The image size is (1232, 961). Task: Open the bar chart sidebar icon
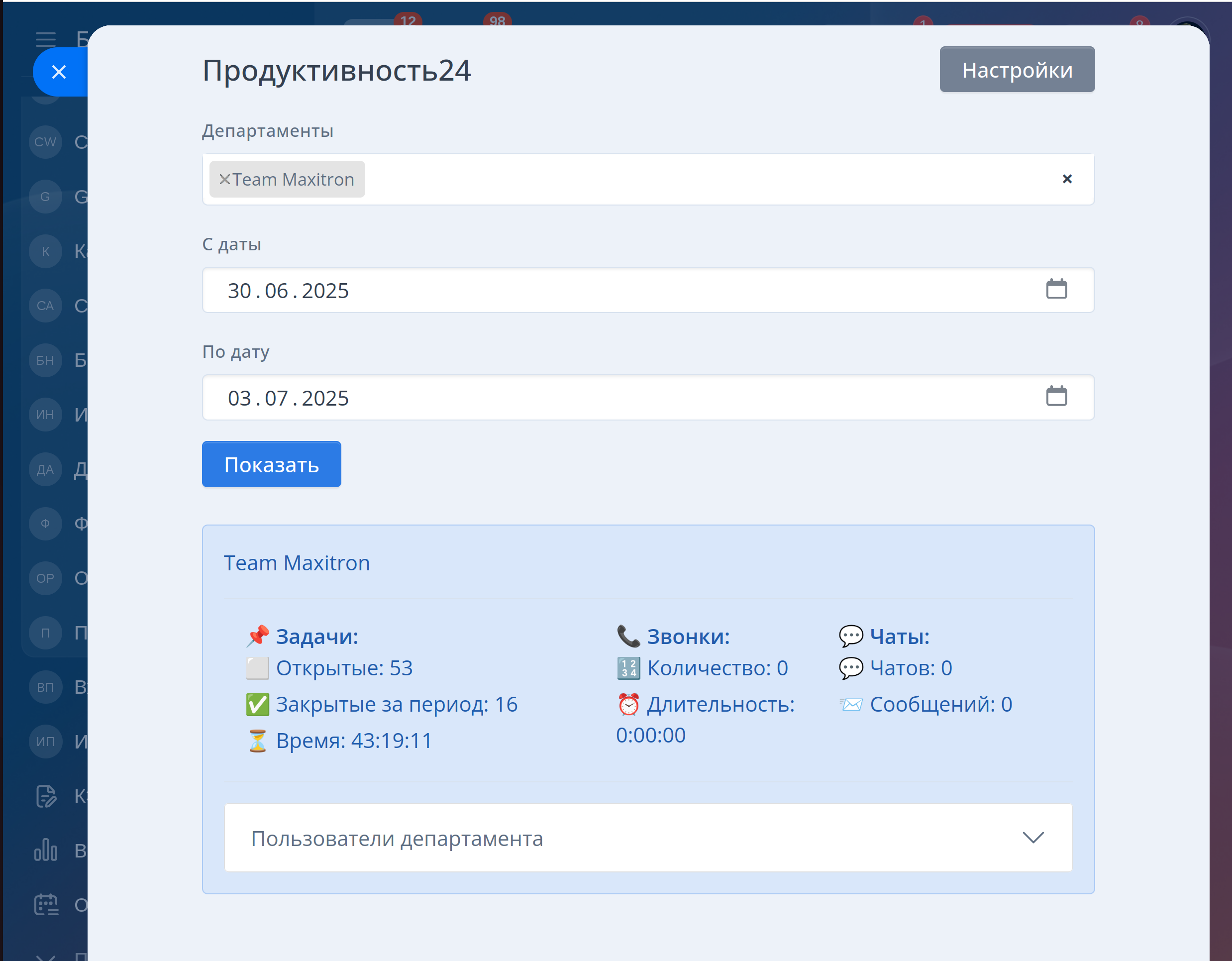(x=46, y=850)
